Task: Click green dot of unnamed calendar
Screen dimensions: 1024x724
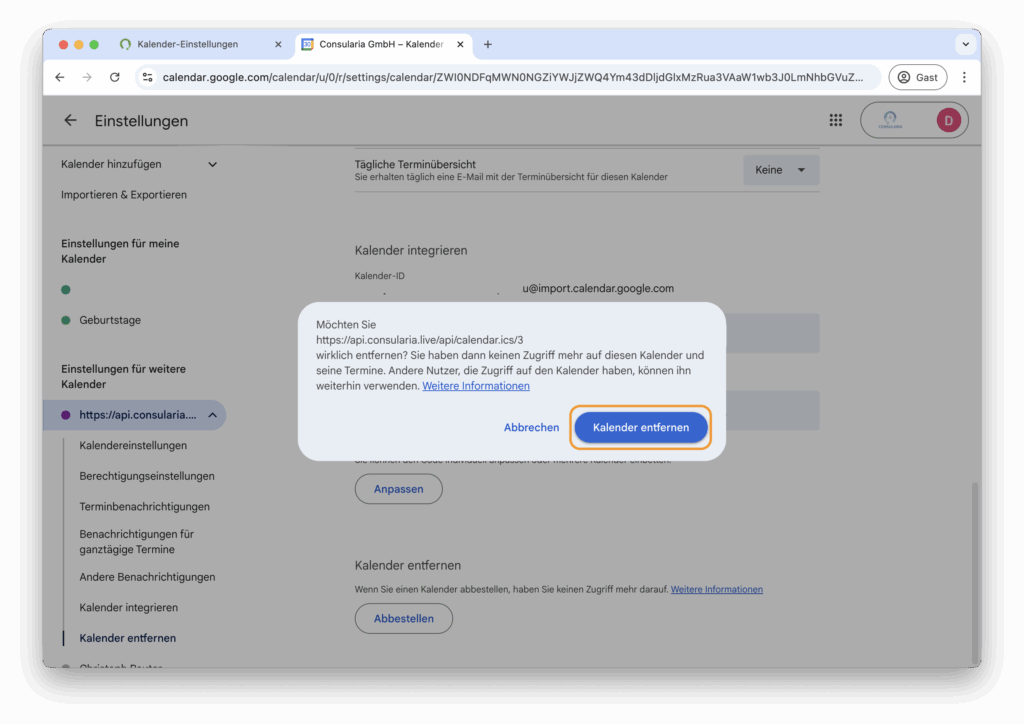Action: tap(66, 290)
